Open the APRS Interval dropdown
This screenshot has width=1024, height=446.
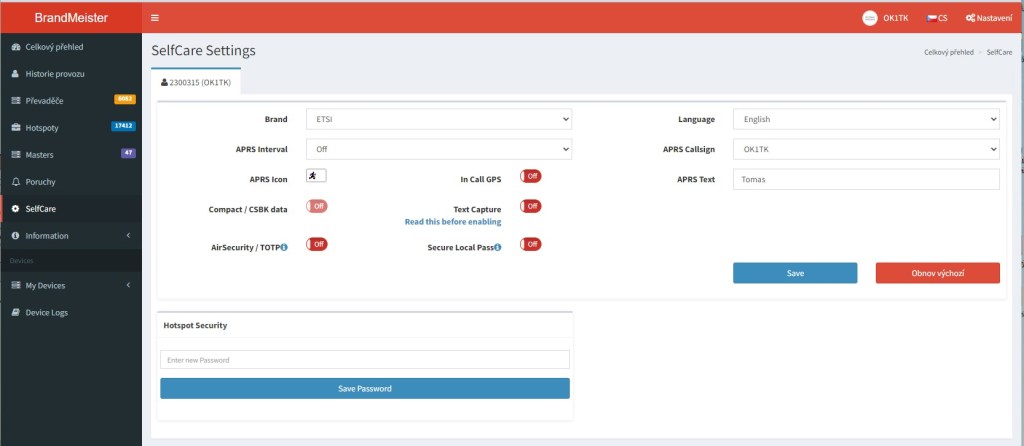437,149
